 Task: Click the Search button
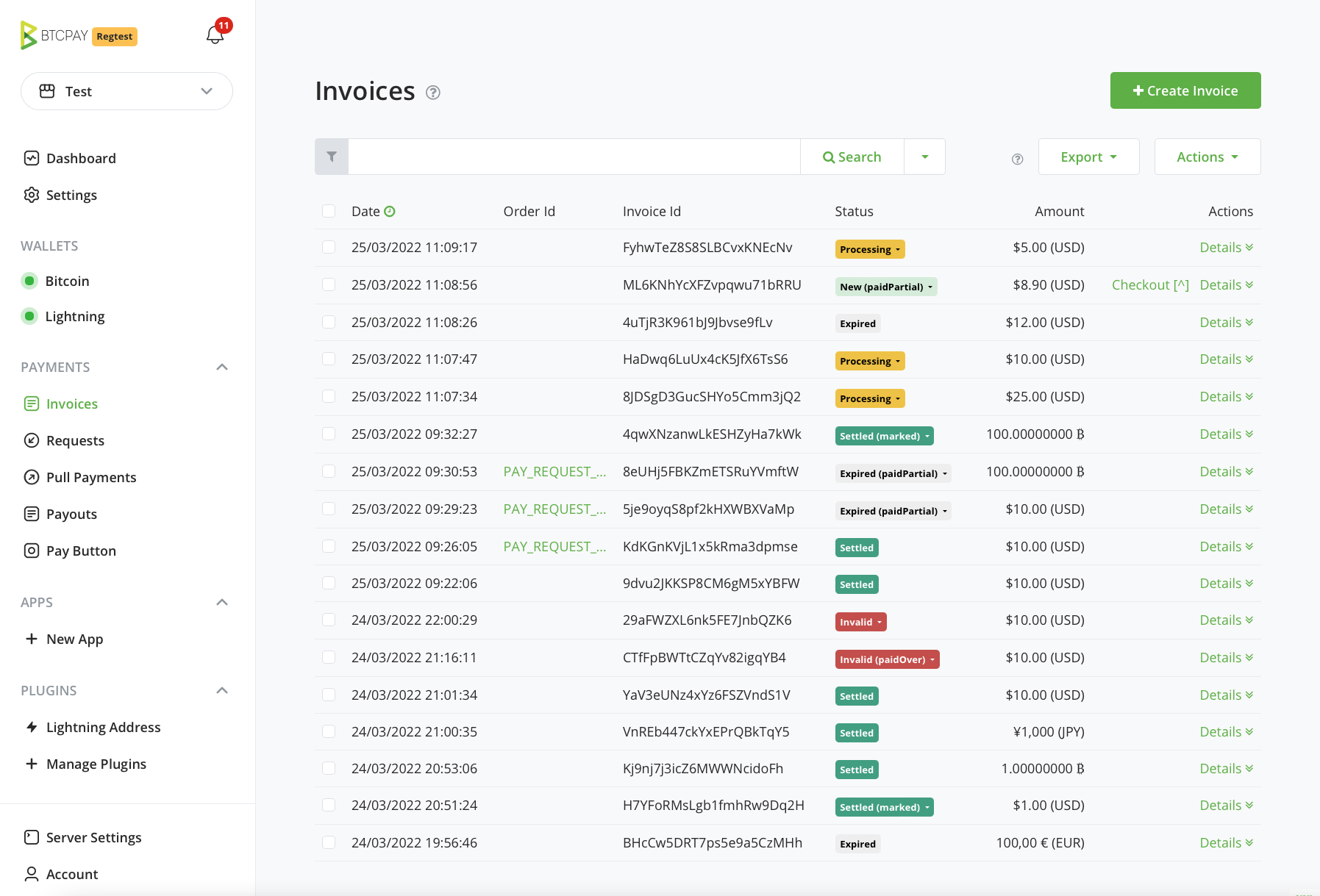852,157
